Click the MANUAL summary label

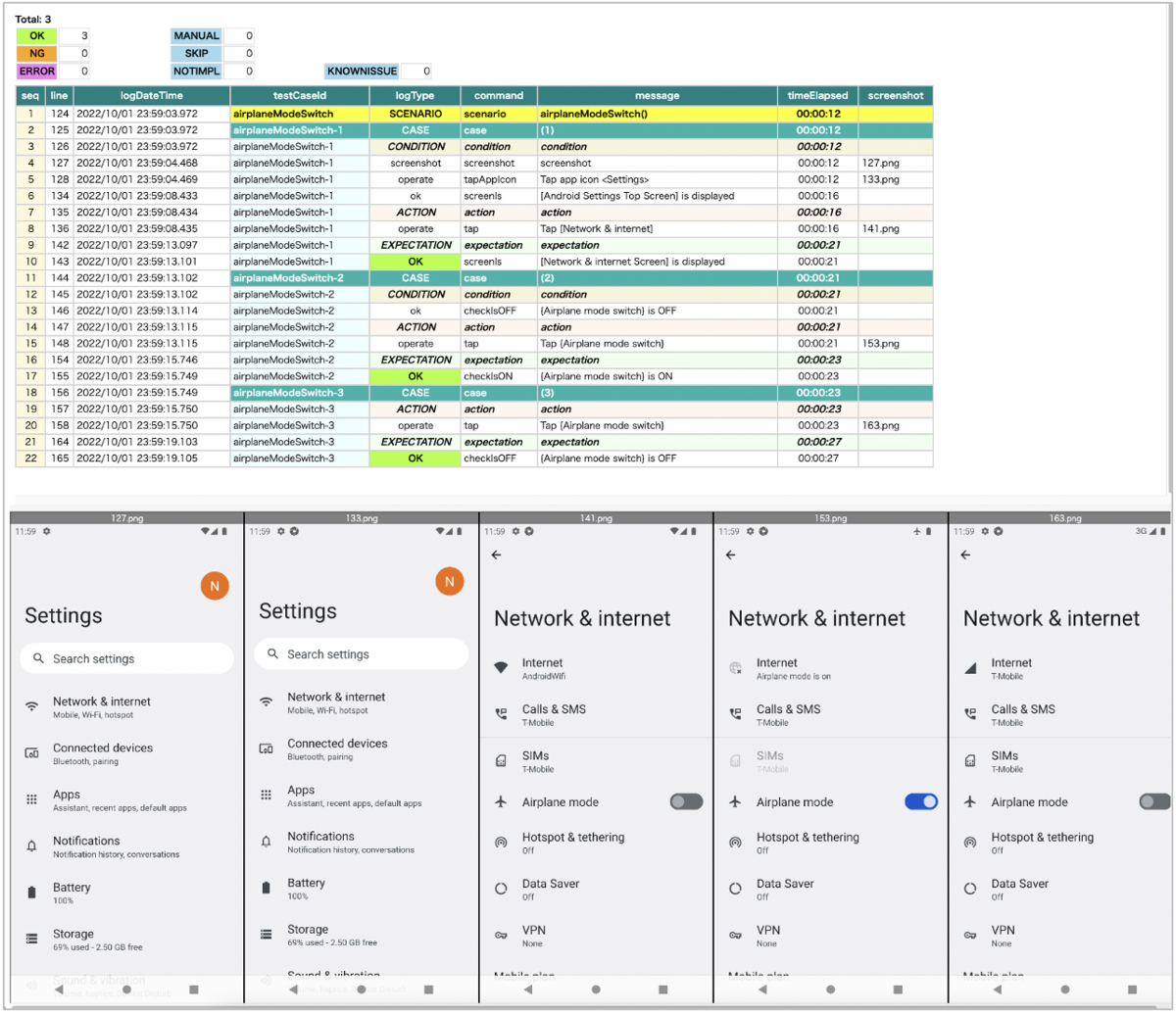point(196,35)
